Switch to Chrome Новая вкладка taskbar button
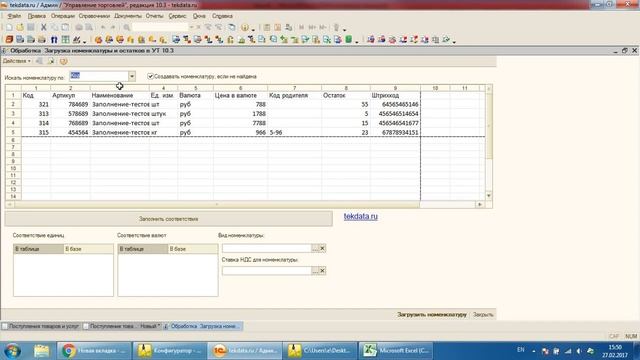This screenshot has height=360, width=640. [94, 351]
